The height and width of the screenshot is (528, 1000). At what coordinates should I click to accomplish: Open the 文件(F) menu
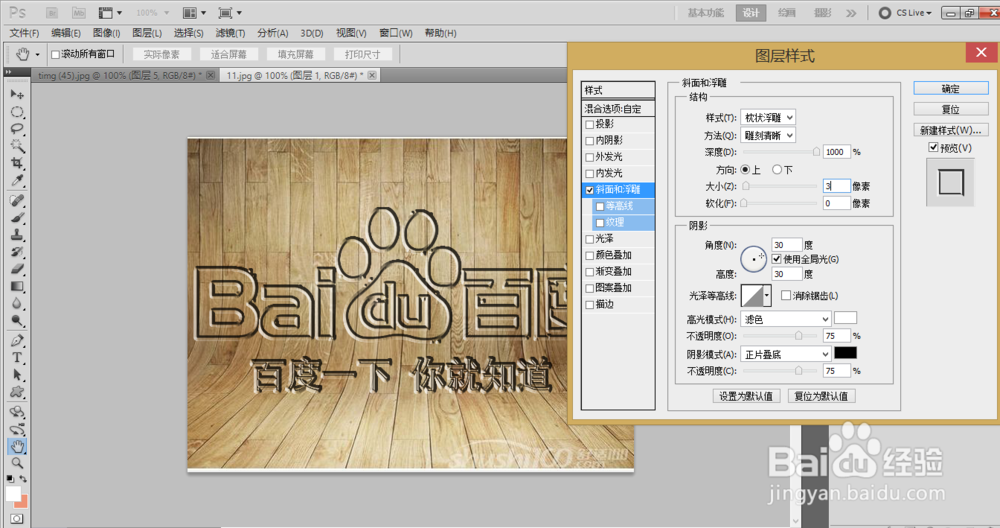click(x=24, y=33)
